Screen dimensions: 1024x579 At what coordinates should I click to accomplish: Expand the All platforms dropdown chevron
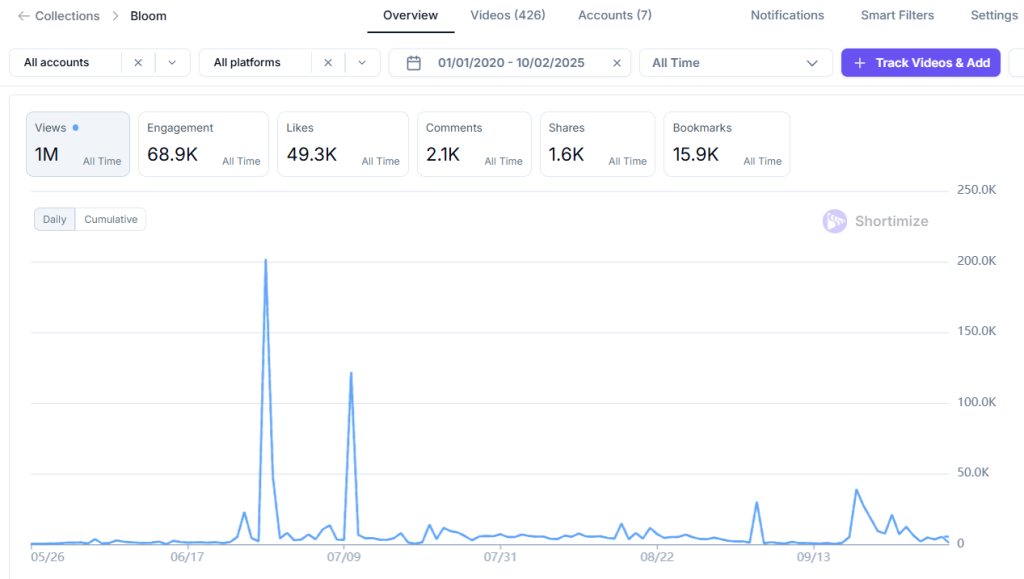click(362, 62)
